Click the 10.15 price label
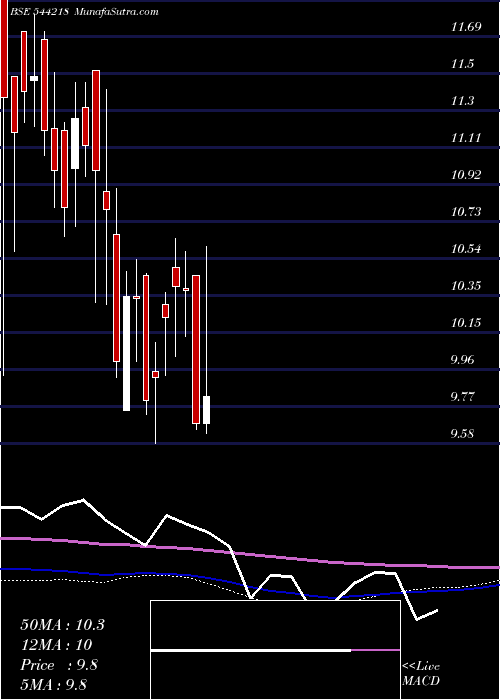This screenshot has width=500, height=700. tap(466, 323)
